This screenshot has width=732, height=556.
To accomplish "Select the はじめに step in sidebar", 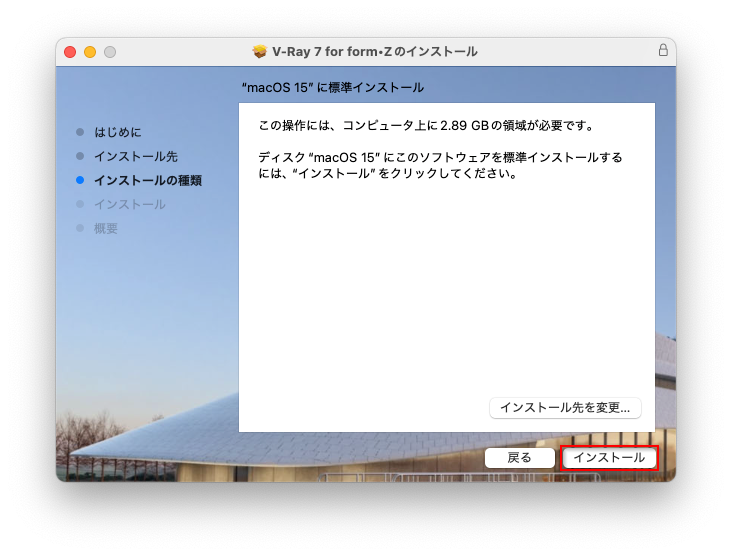I will (x=118, y=132).
